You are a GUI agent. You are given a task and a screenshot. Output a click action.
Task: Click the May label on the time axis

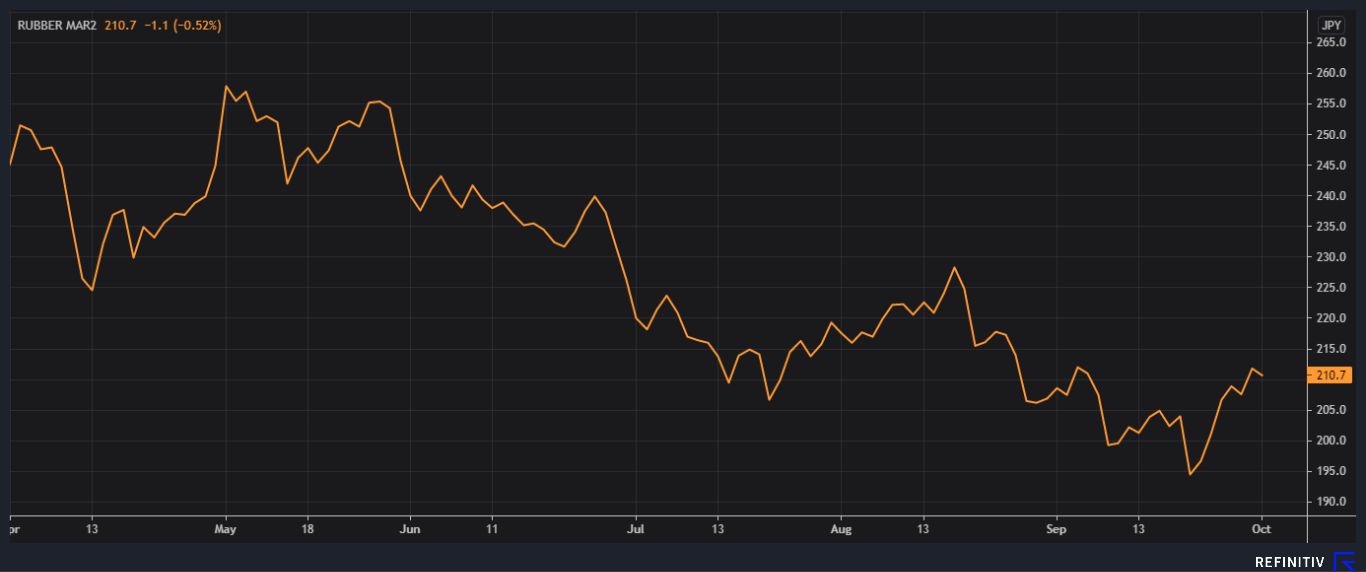pyautogui.click(x=226, y=529)
